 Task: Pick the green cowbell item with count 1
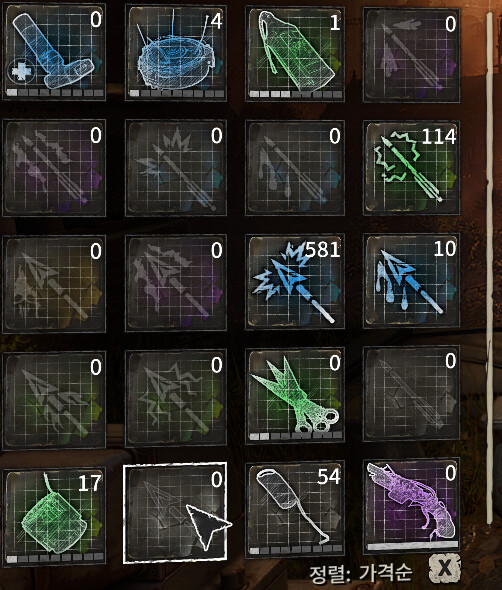coord(295,54)
